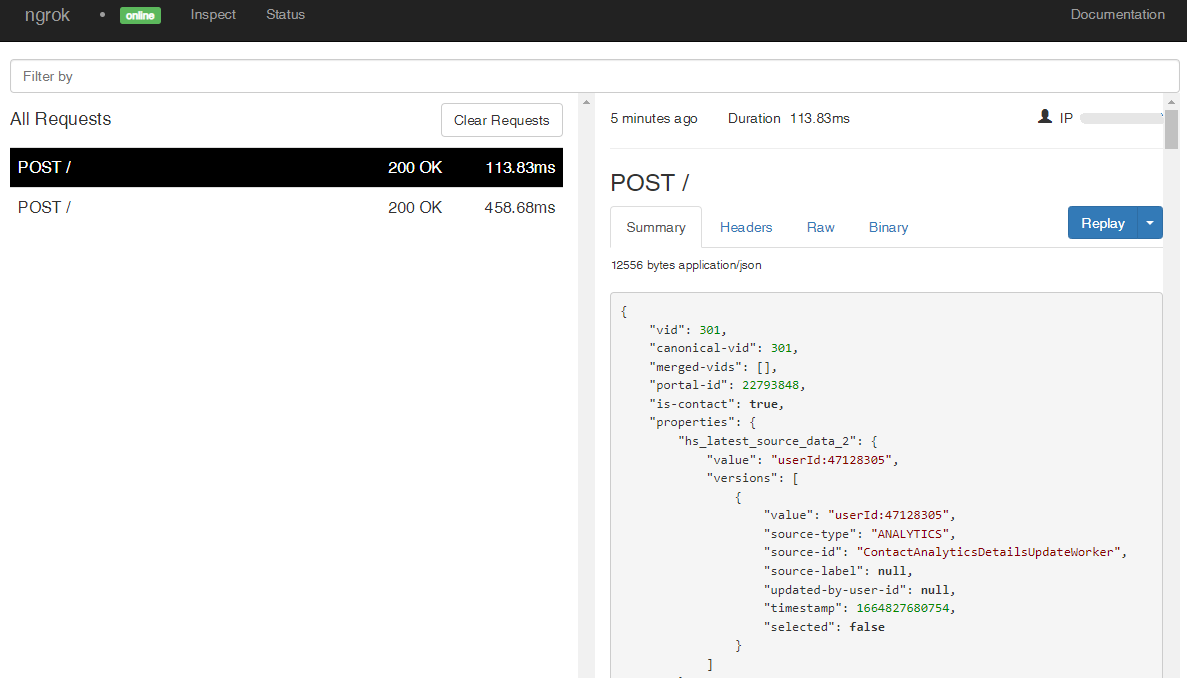
Task: Click the green online status badge
Action: (x=140, y=15)
